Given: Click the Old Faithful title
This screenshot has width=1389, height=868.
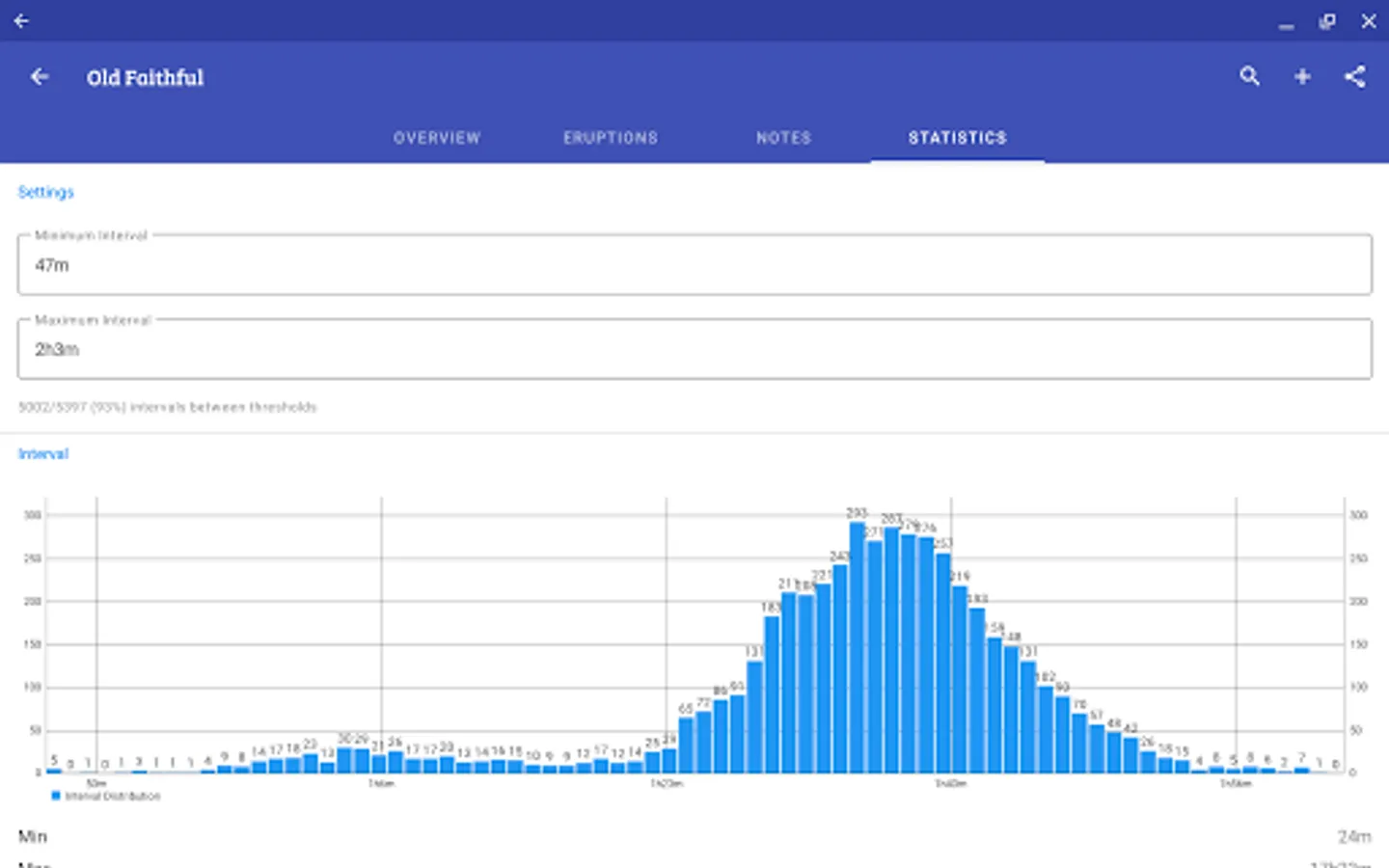Looking at the screenshot, I should (146, 77).
